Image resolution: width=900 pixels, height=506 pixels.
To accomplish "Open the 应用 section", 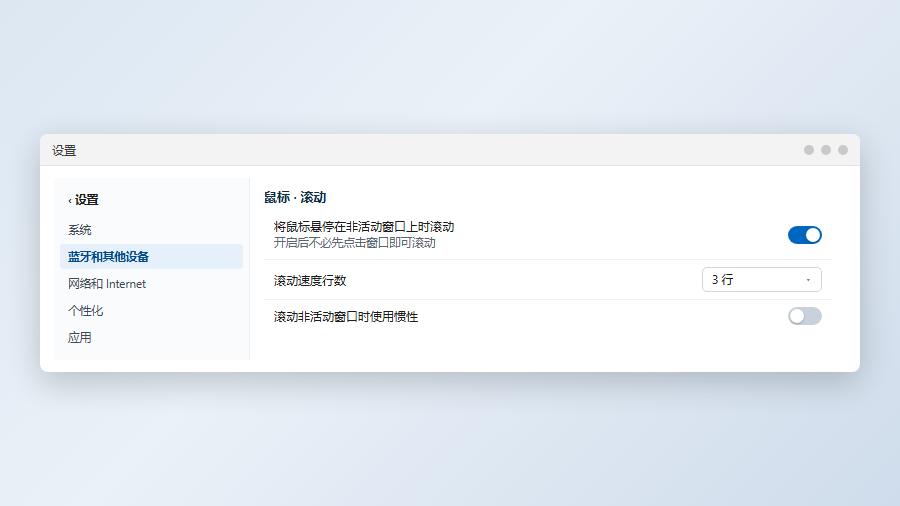I will point(152,337).
